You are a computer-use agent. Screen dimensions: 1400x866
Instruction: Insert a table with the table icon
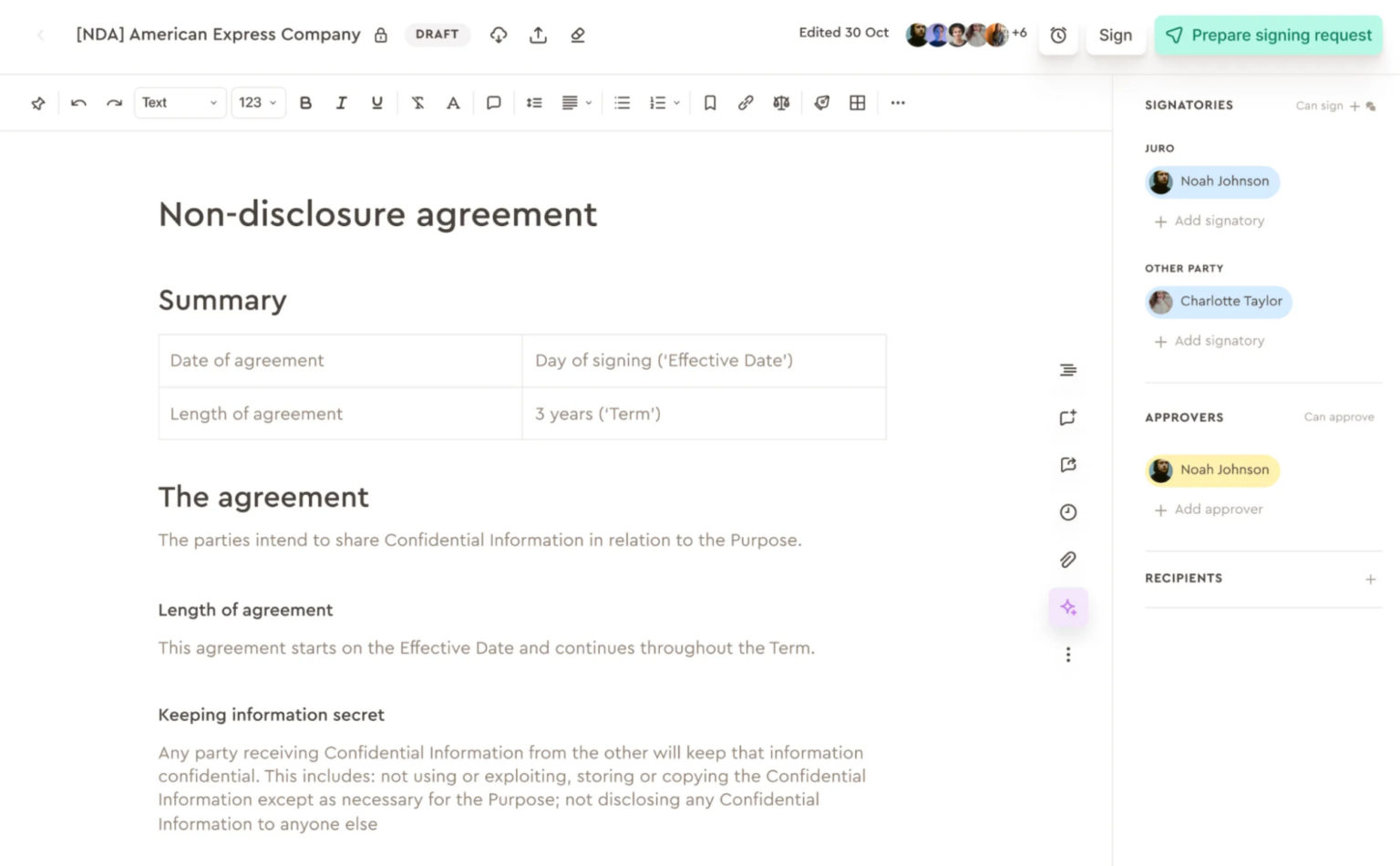pyautogui.click(x=857, y=102)
